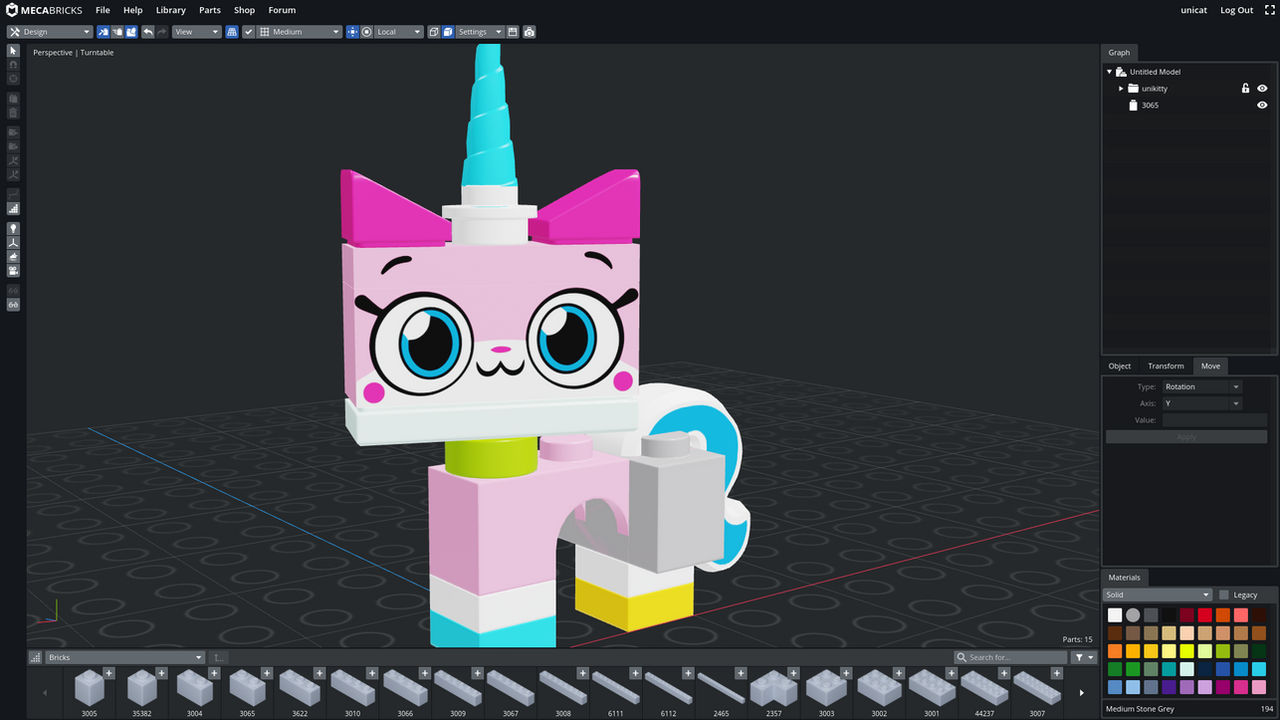Click the solid blue cube display icon
The height and width of the screenshot is (720, 1280).
[x=448, y=32]
